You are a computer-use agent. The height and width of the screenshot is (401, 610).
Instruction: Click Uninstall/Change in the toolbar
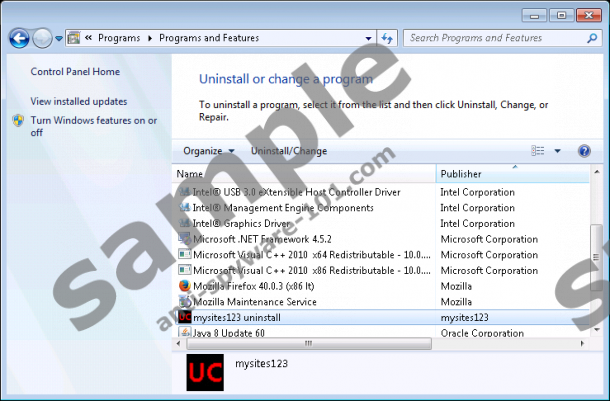288,151
